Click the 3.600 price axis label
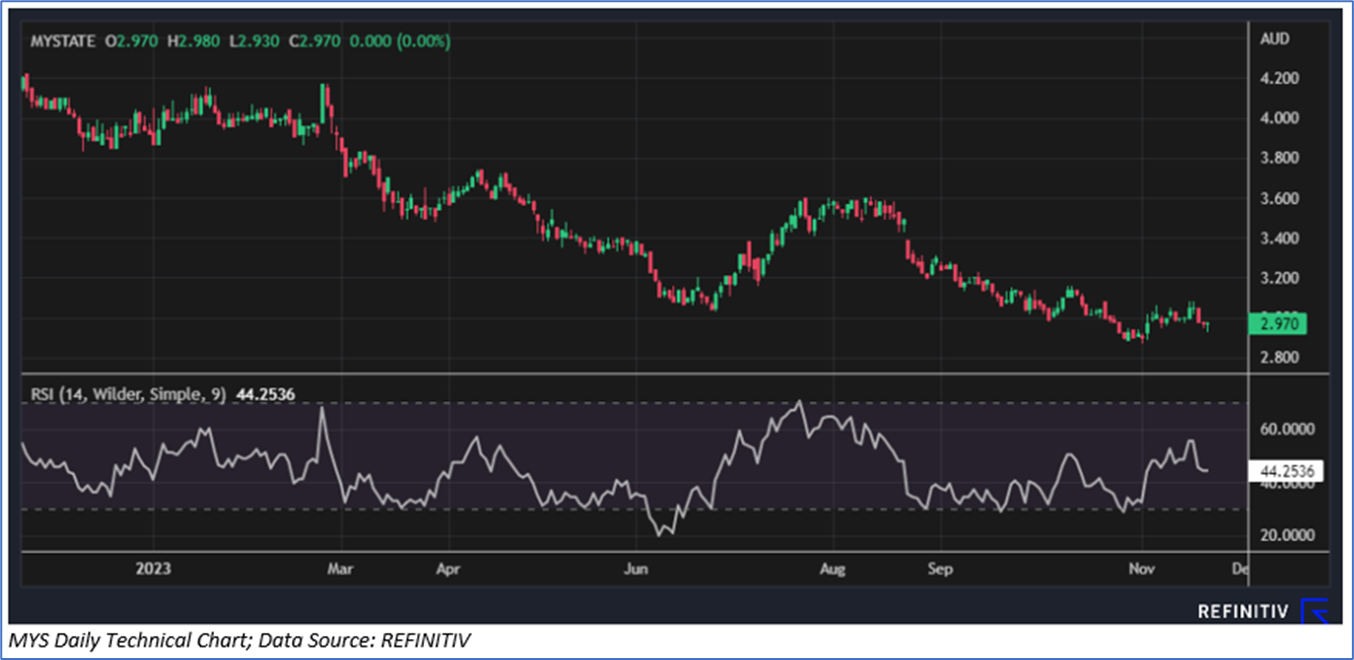Viewport: 1354px width, 660px height. click(x=1281, y=198)
